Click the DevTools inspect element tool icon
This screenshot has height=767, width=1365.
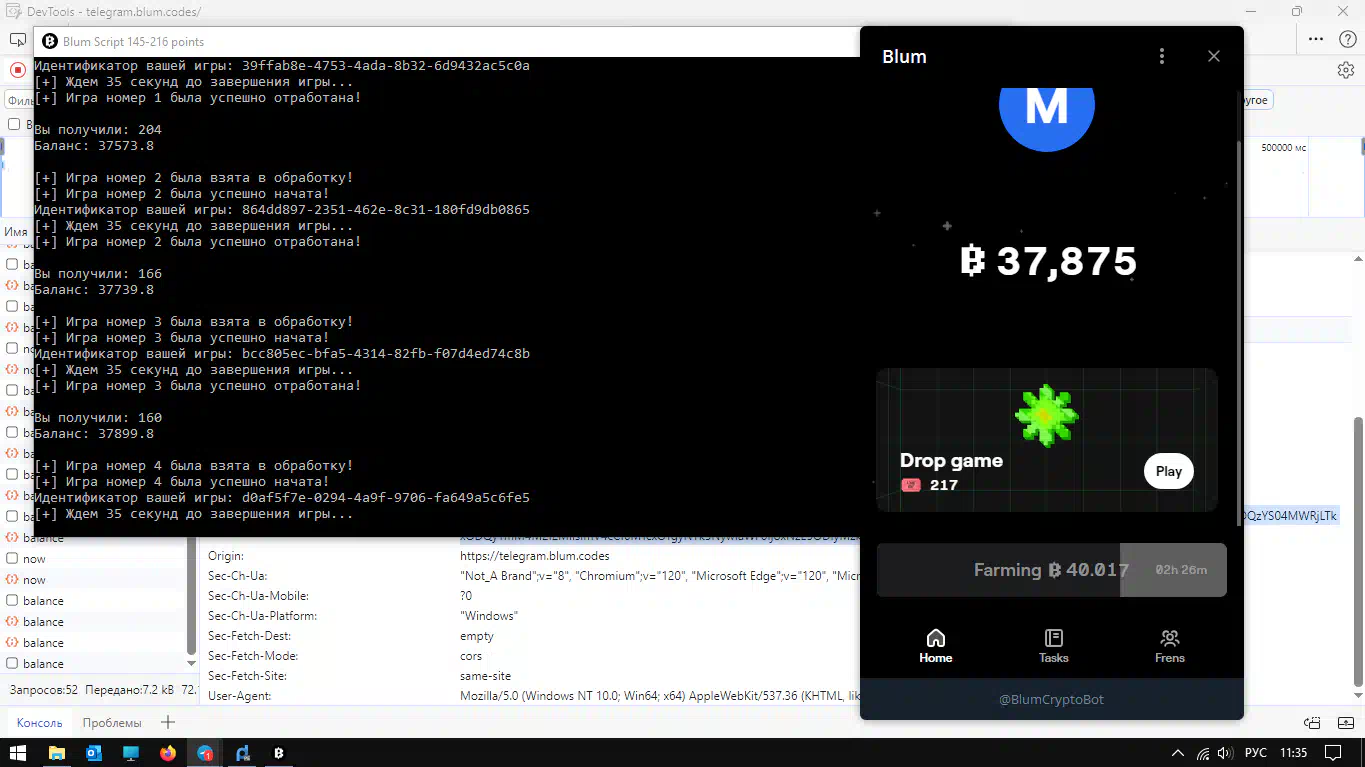coord(18,40)
